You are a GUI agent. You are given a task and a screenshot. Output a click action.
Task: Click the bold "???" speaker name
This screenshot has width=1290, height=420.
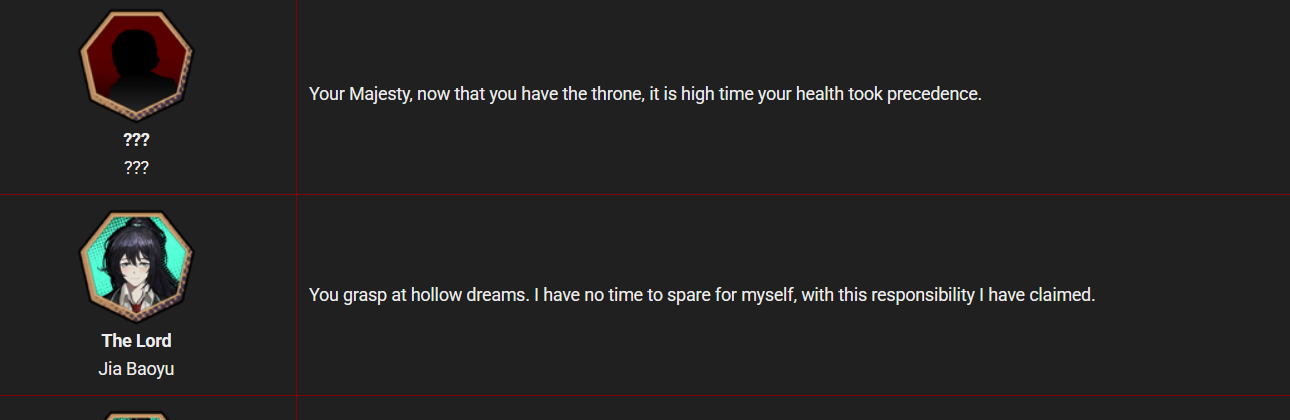pos(136,140)
